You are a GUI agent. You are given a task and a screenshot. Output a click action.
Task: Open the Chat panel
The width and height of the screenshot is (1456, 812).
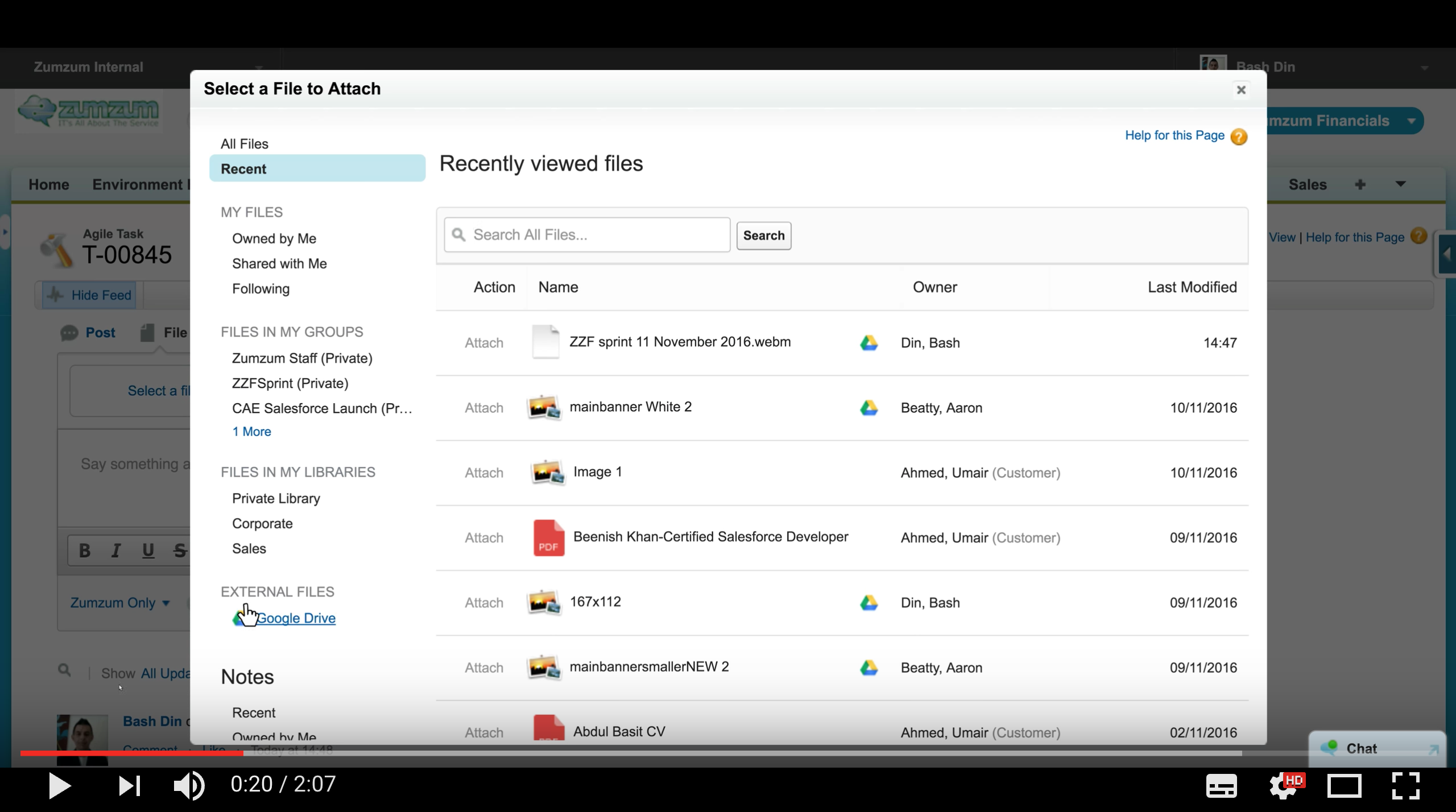[x=1377, y=748]
